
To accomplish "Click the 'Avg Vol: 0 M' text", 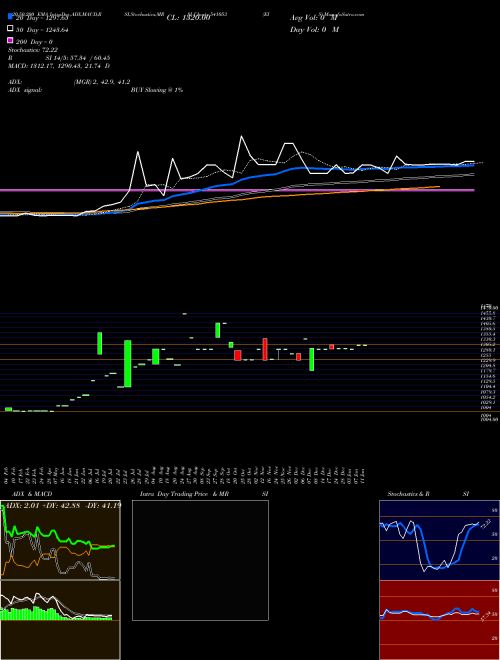I will [314, 18].
